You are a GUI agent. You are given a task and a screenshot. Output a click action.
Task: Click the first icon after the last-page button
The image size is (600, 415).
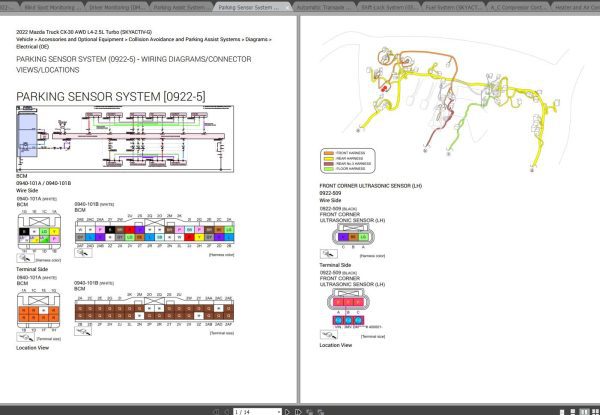(x=309, y=412)
